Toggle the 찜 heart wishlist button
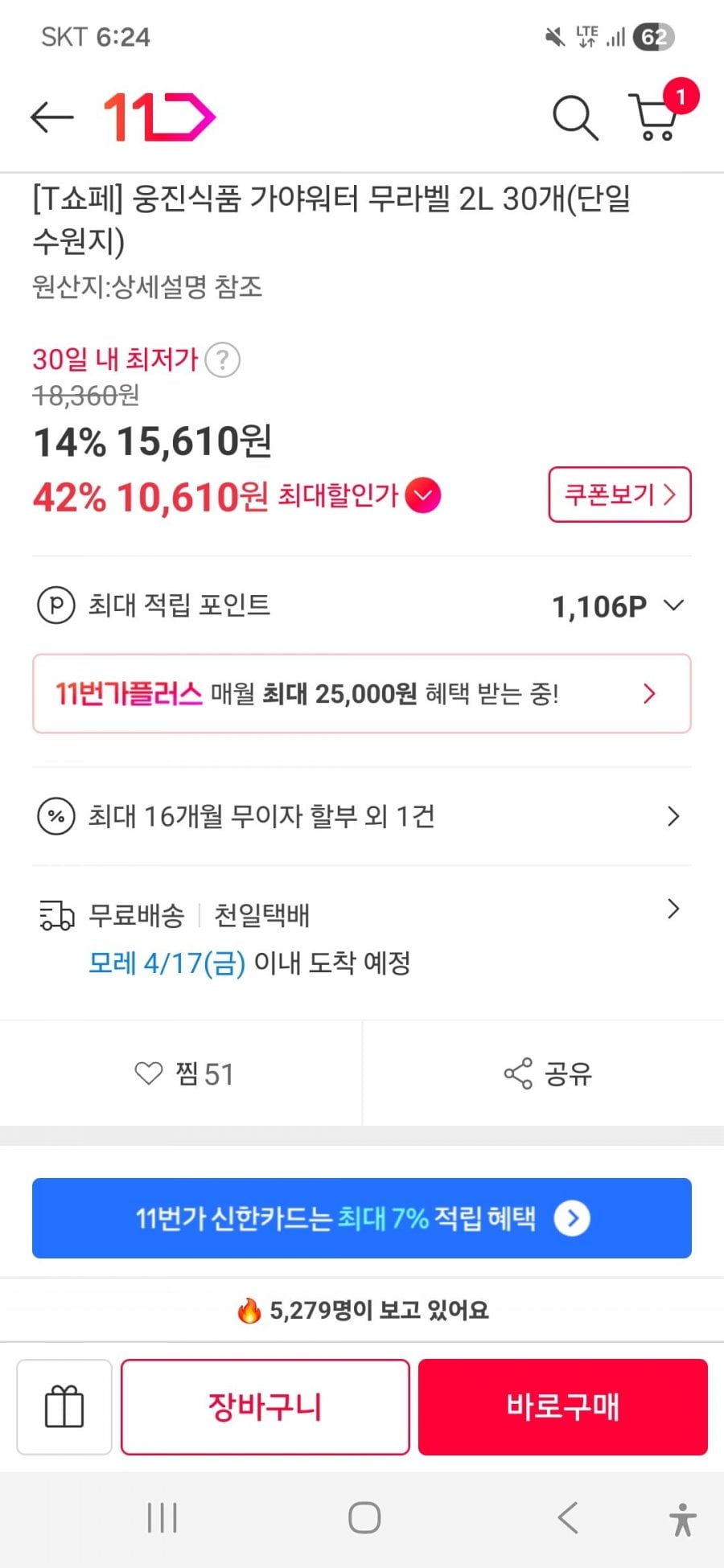The height and width of the screenshot is (1568, 724). [183, 1073]
